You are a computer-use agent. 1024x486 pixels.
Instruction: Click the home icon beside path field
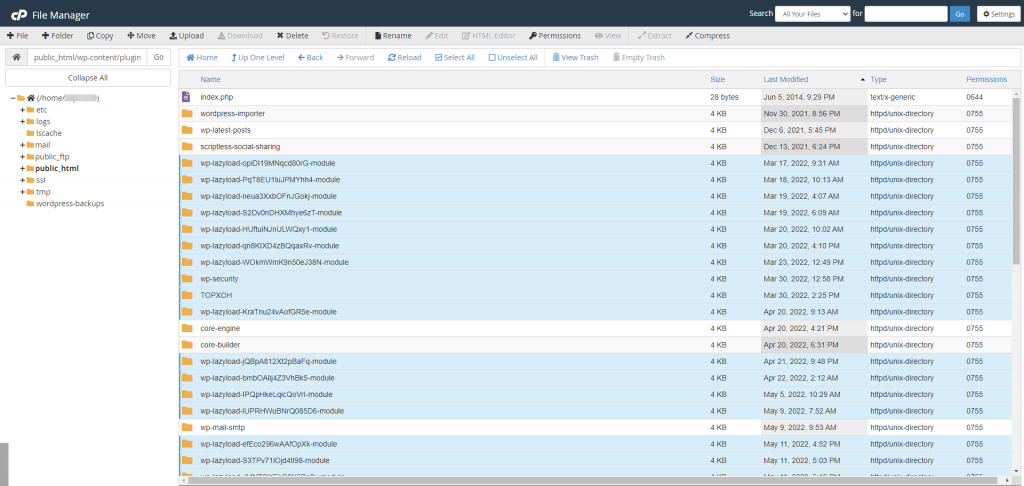[16, 57]
